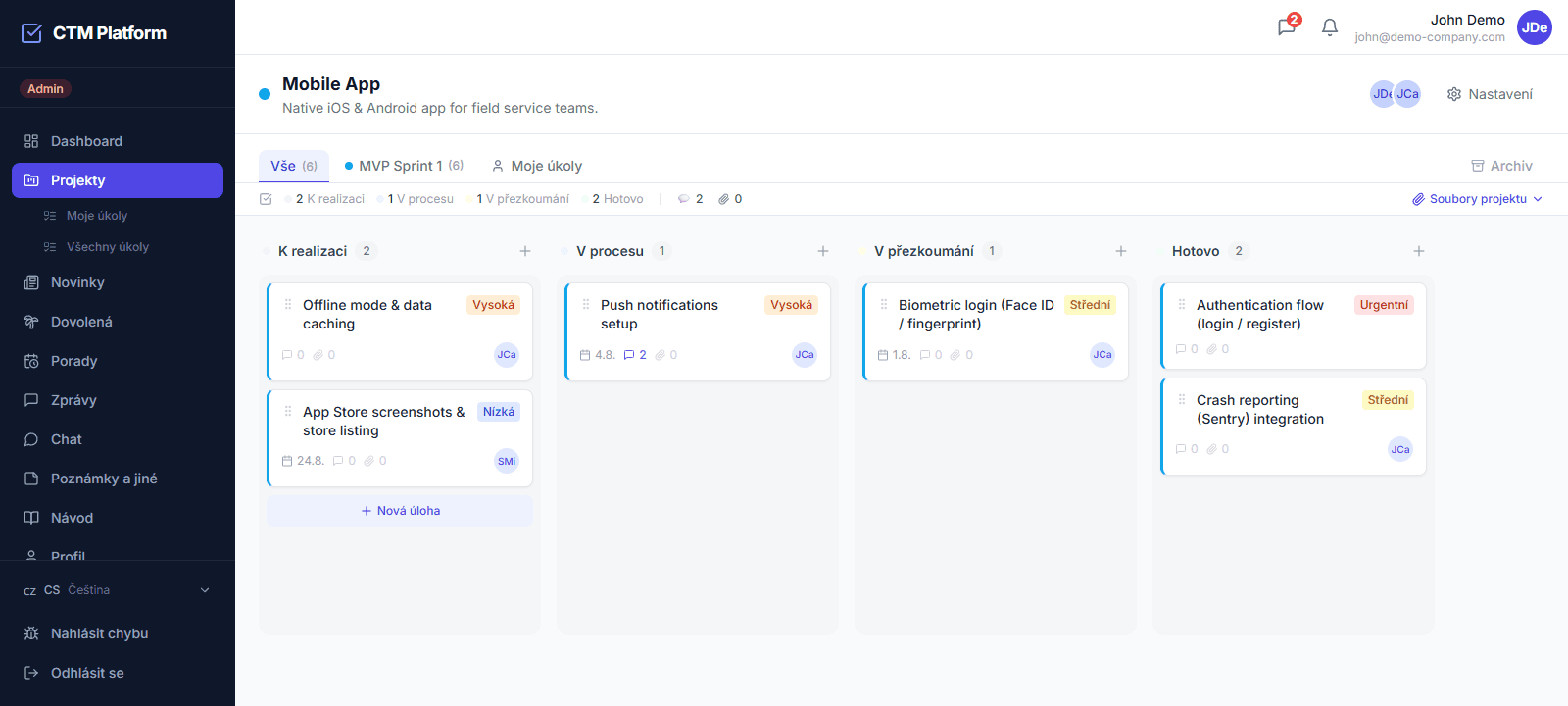
Task: Open Novinky in the sidebar
Action: coord(118,282)
